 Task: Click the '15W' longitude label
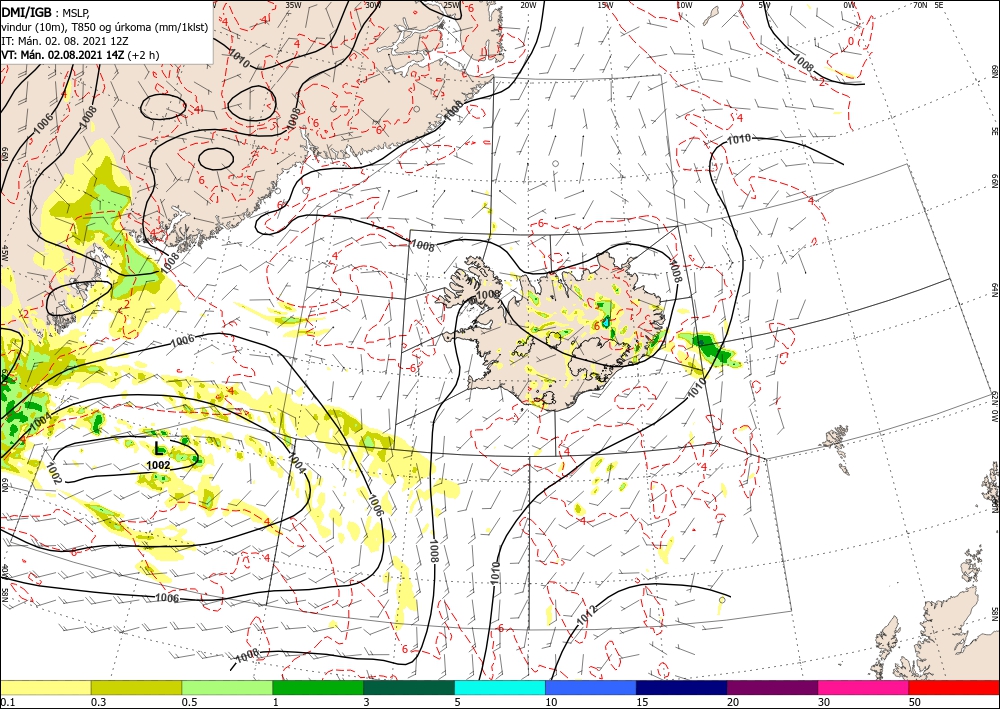(606, 5)
